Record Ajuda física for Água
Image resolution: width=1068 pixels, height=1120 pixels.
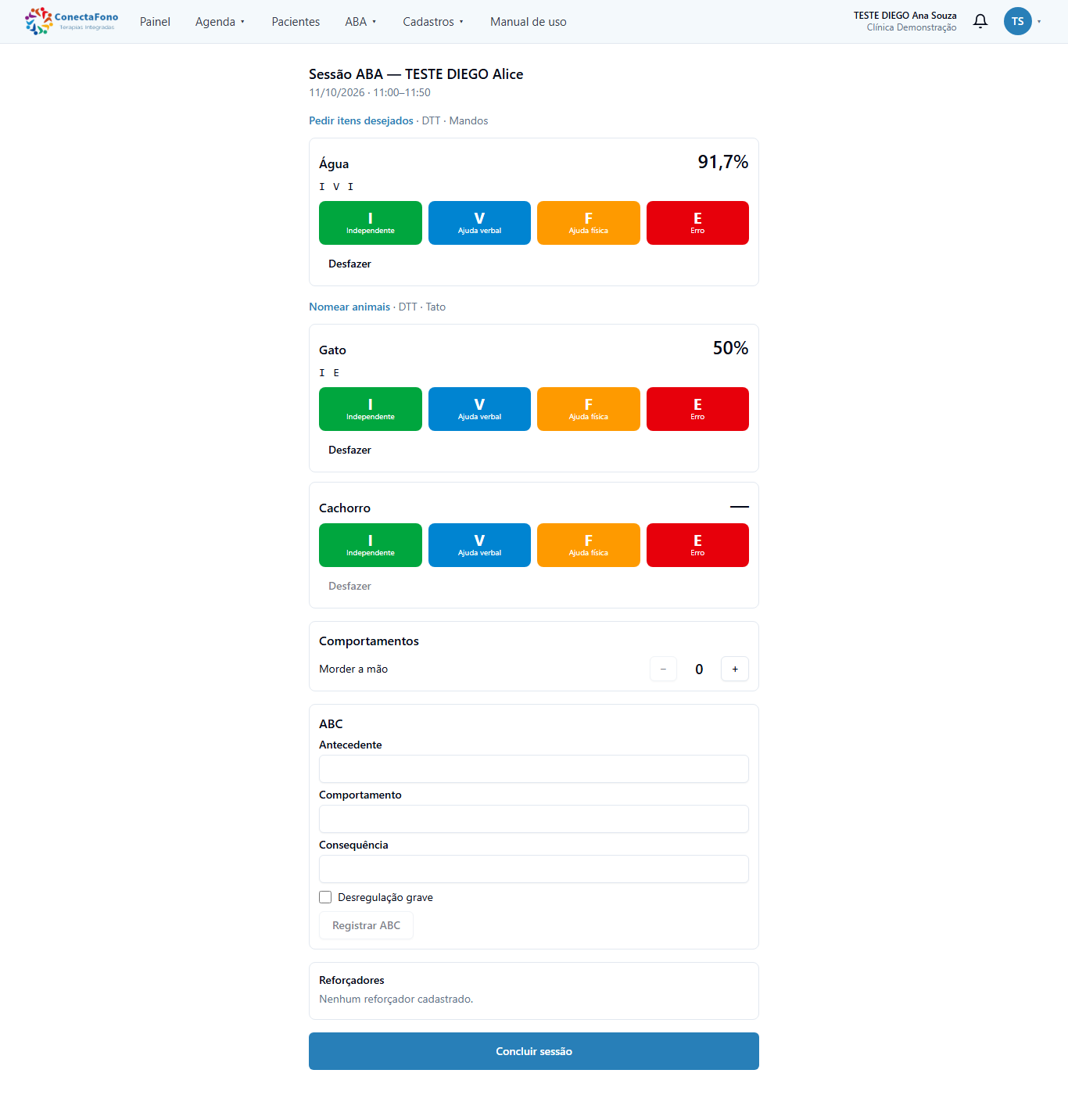[x=589, y=223]
